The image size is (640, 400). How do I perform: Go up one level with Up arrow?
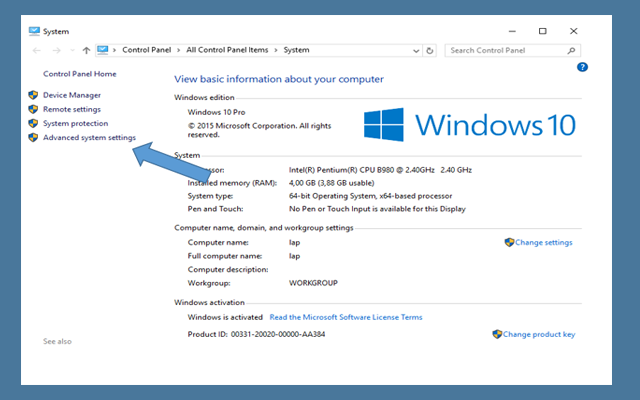pyautogui.click(x=87, y=50)
